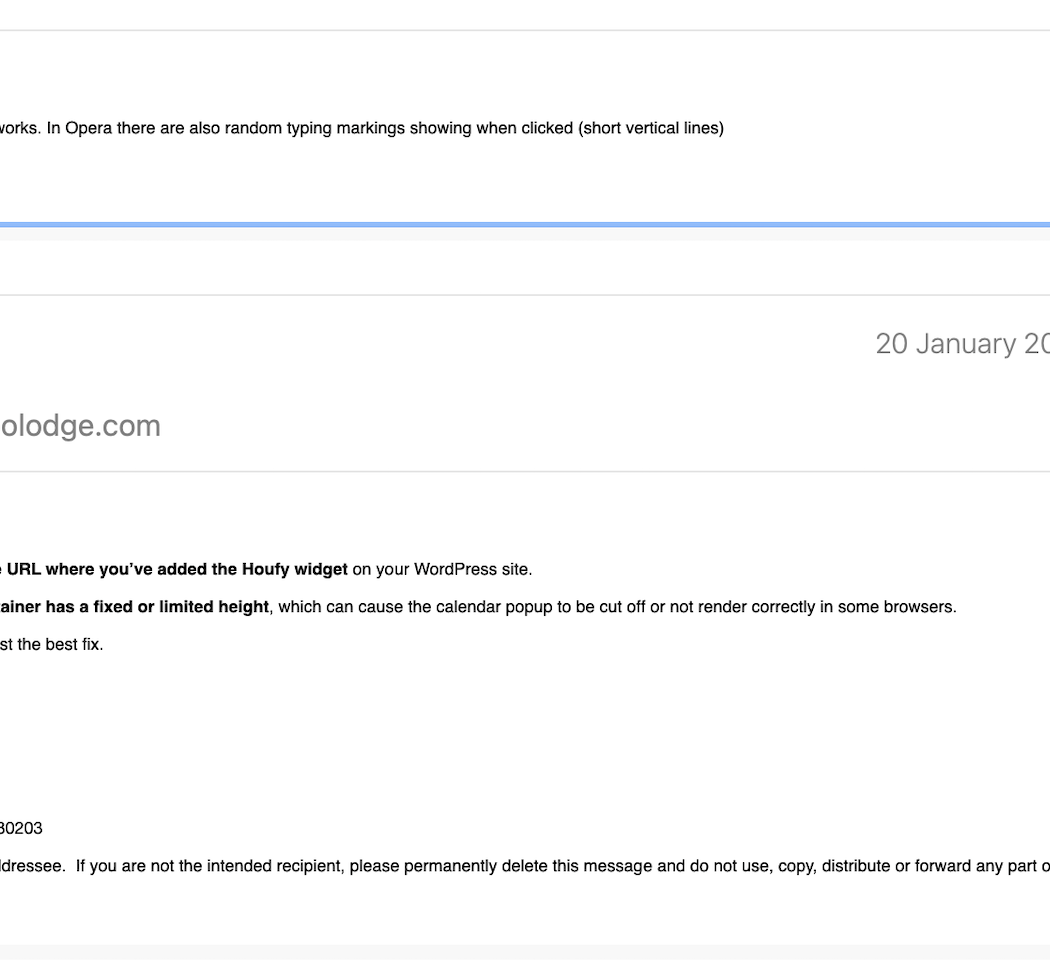Click bold "fixed or limited height" phrase
The image size is (1050, 974).
click(181, 607)
